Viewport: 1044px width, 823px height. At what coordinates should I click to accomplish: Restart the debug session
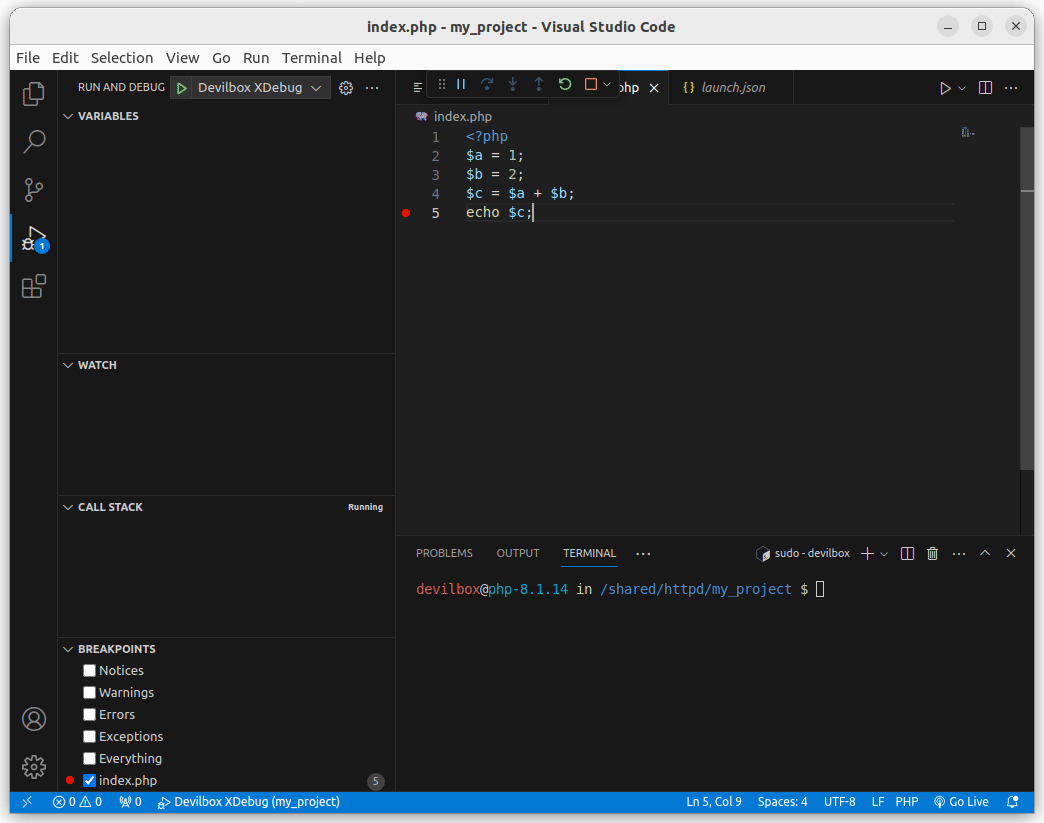[x=565, y=84]
